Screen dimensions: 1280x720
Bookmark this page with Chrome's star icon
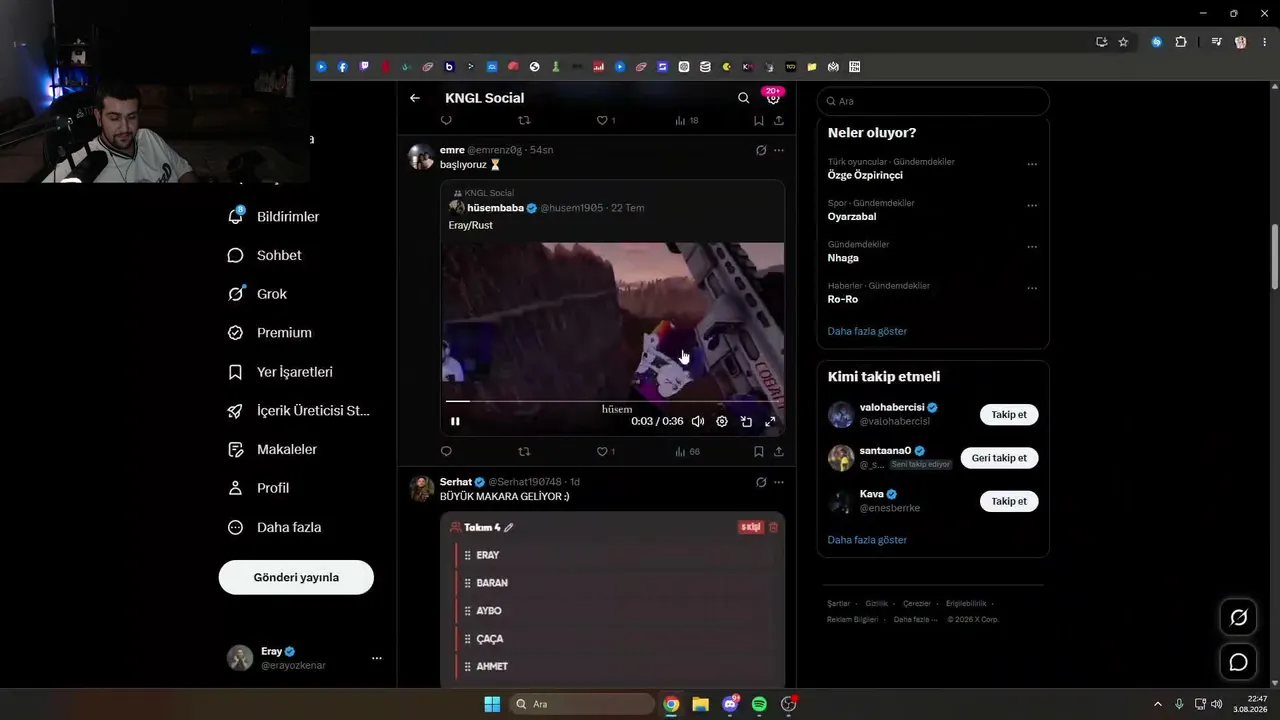coord(1123,42)
